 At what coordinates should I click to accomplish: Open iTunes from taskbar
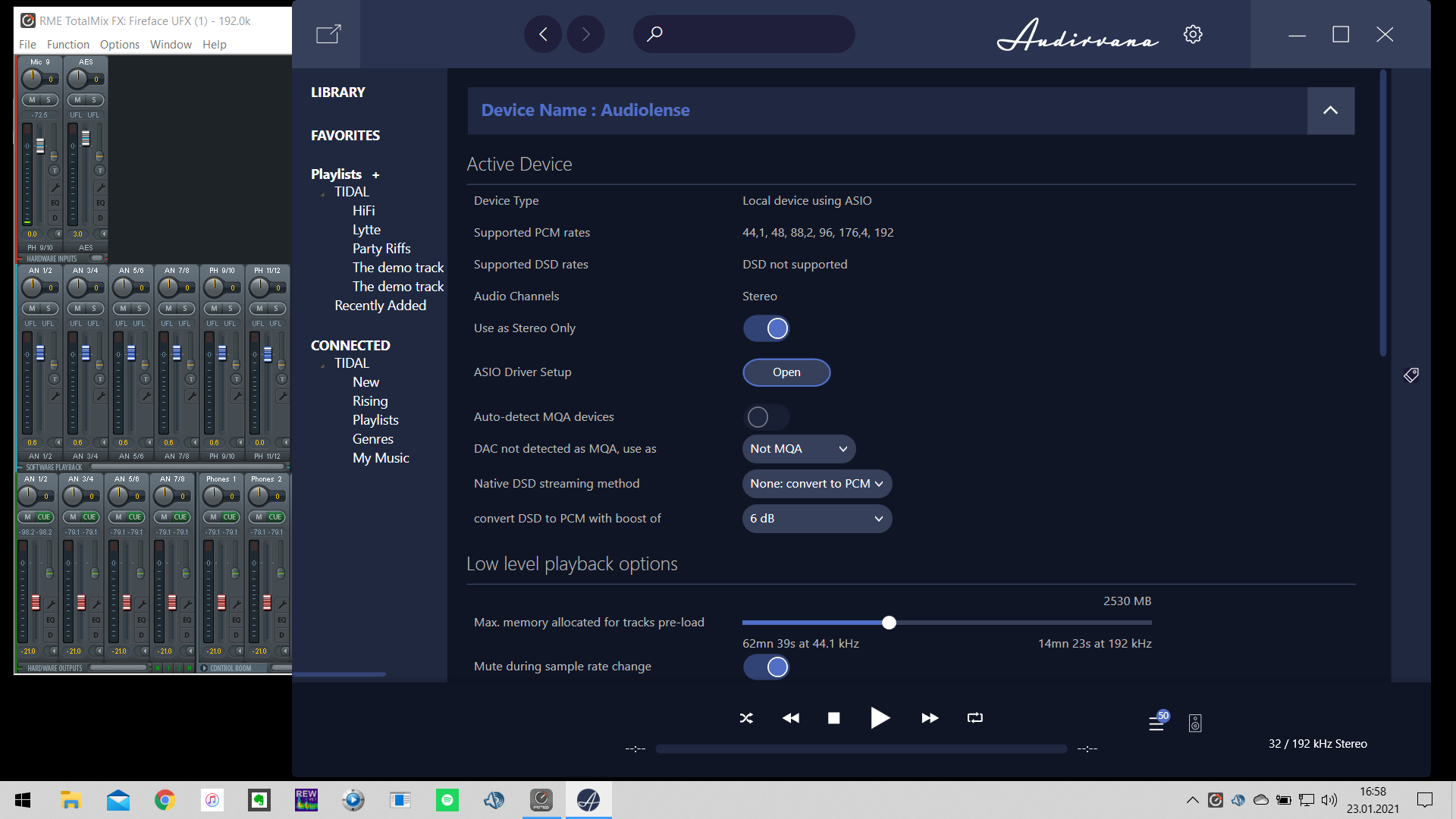[x=212, y=800]
